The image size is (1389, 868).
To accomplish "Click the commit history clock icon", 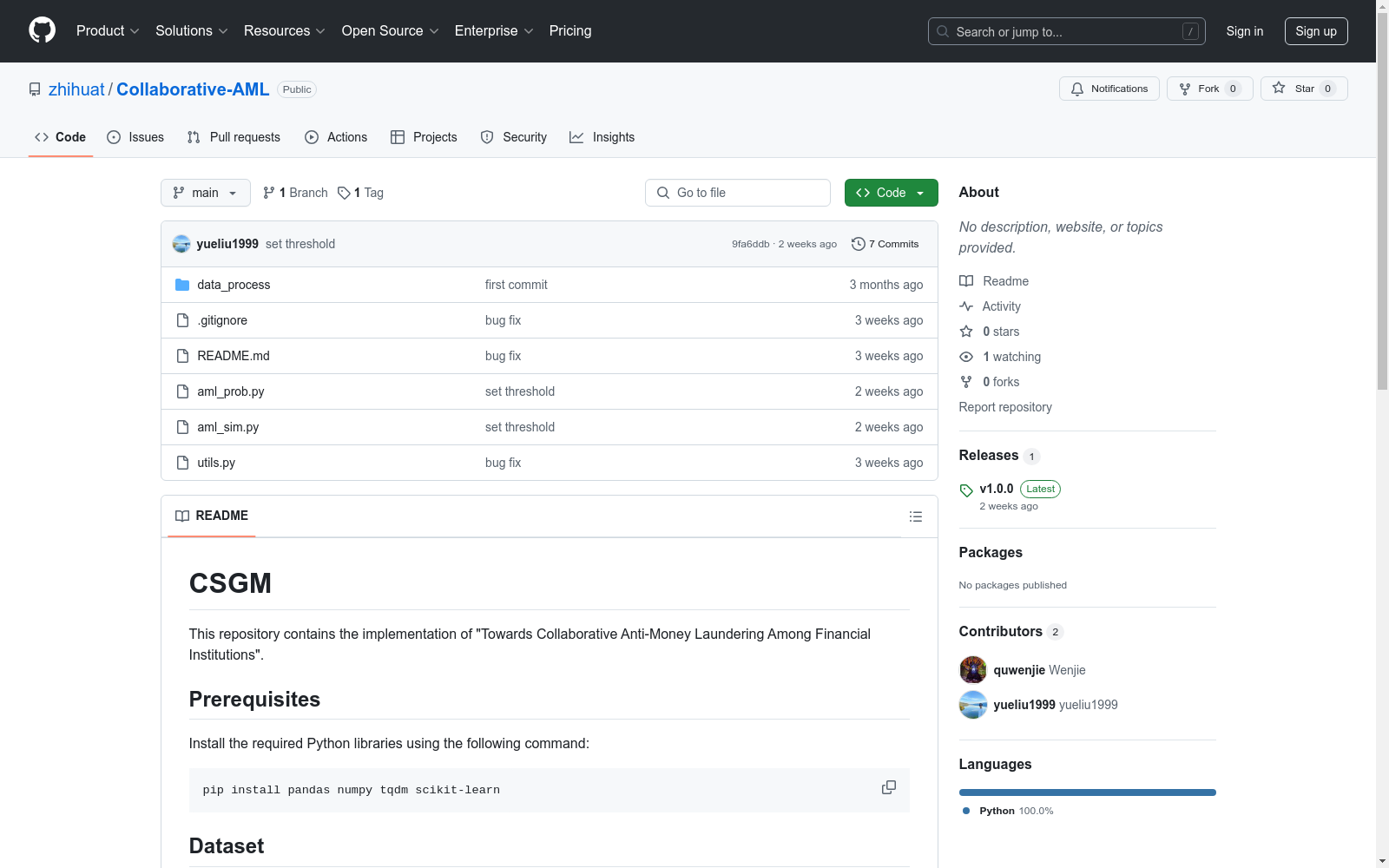I will point(859,244).
